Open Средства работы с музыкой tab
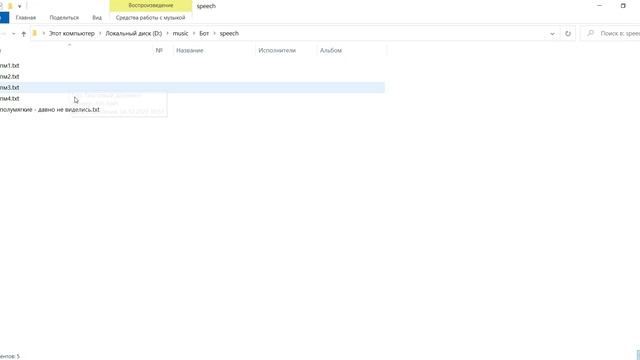 tap(151, 18)
